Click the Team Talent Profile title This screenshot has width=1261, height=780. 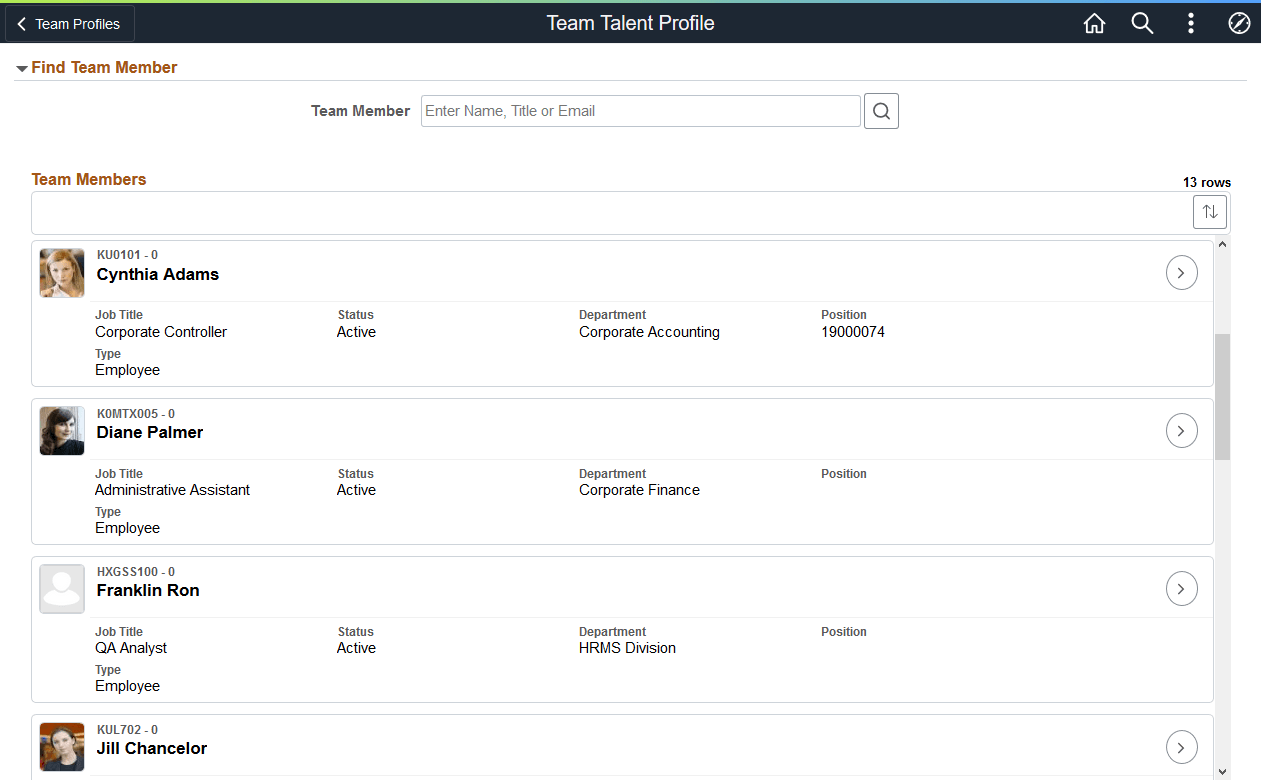coord(630,23)
